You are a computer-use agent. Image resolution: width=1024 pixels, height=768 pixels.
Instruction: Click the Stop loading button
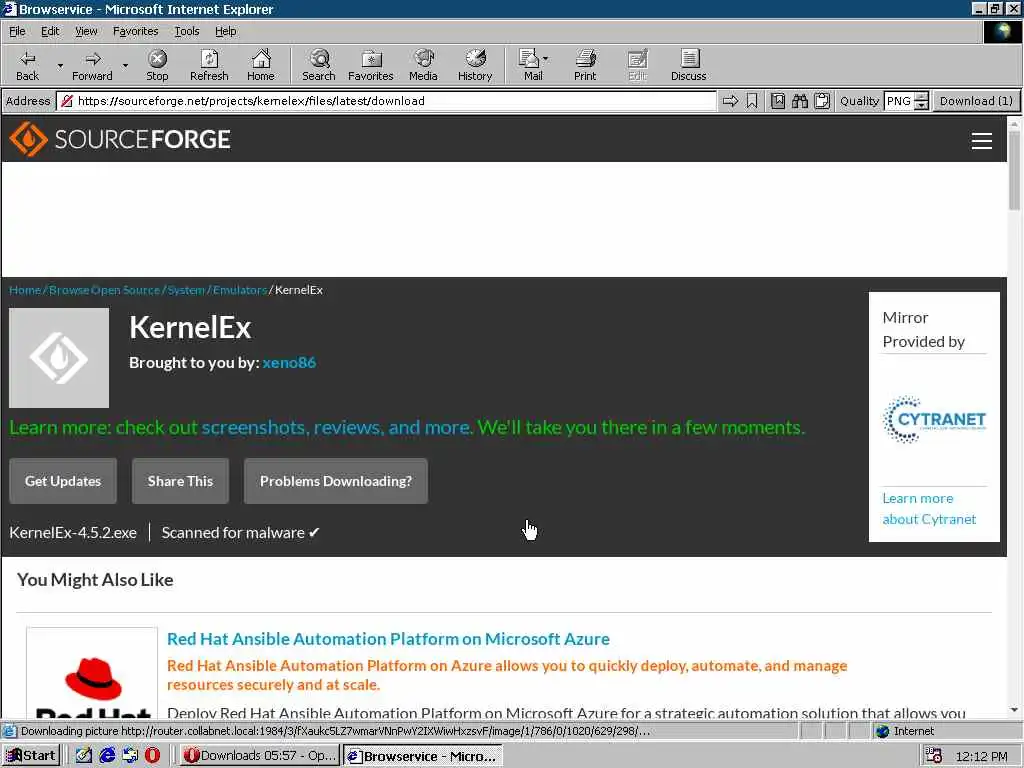(157, 65)
